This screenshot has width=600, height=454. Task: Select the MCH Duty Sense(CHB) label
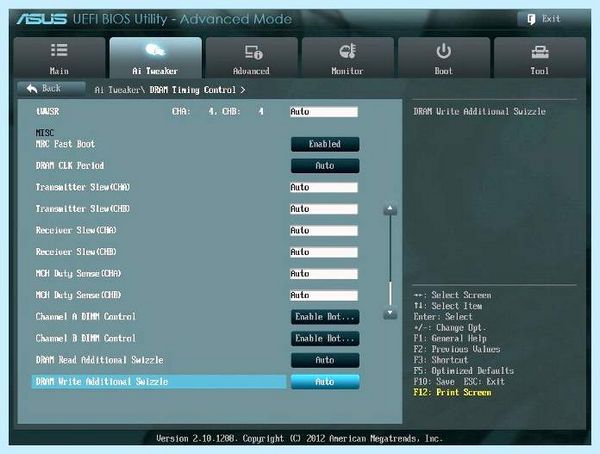[78, 295]
